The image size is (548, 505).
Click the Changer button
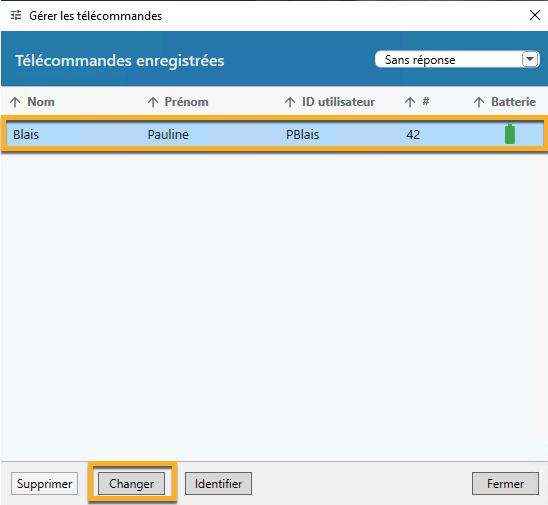tap(131, 484)
